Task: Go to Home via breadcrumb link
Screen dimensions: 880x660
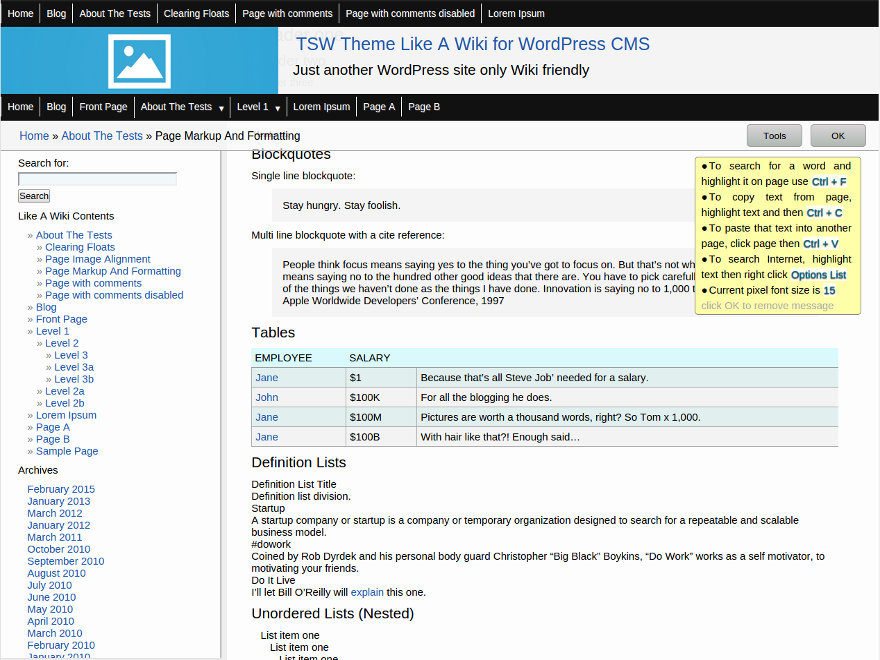Action: (x=34, y=136)
